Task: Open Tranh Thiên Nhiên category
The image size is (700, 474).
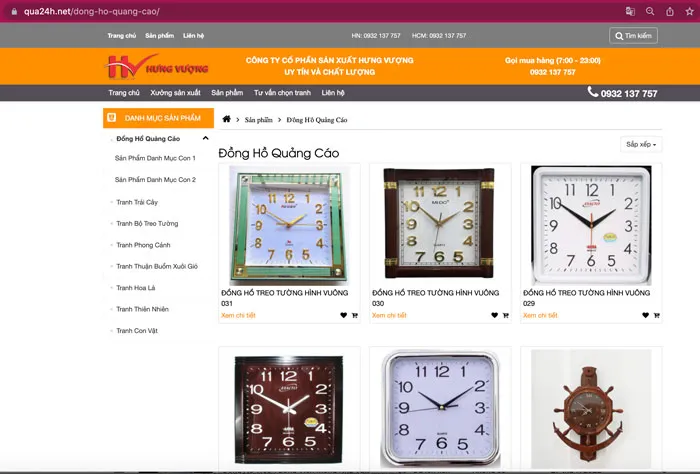Action: 142,309
